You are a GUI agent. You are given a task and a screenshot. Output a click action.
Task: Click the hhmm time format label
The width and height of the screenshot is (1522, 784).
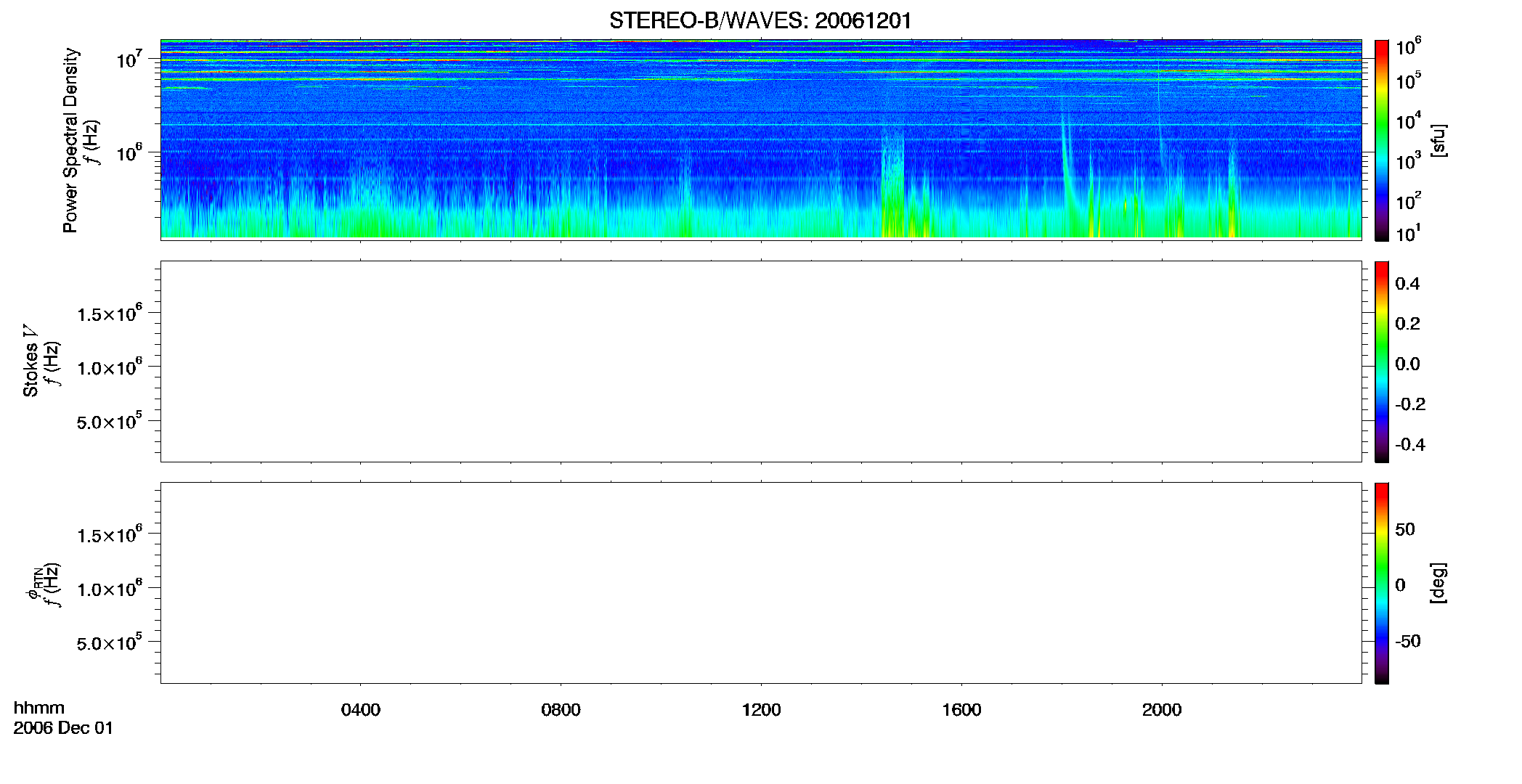(39, 708)
